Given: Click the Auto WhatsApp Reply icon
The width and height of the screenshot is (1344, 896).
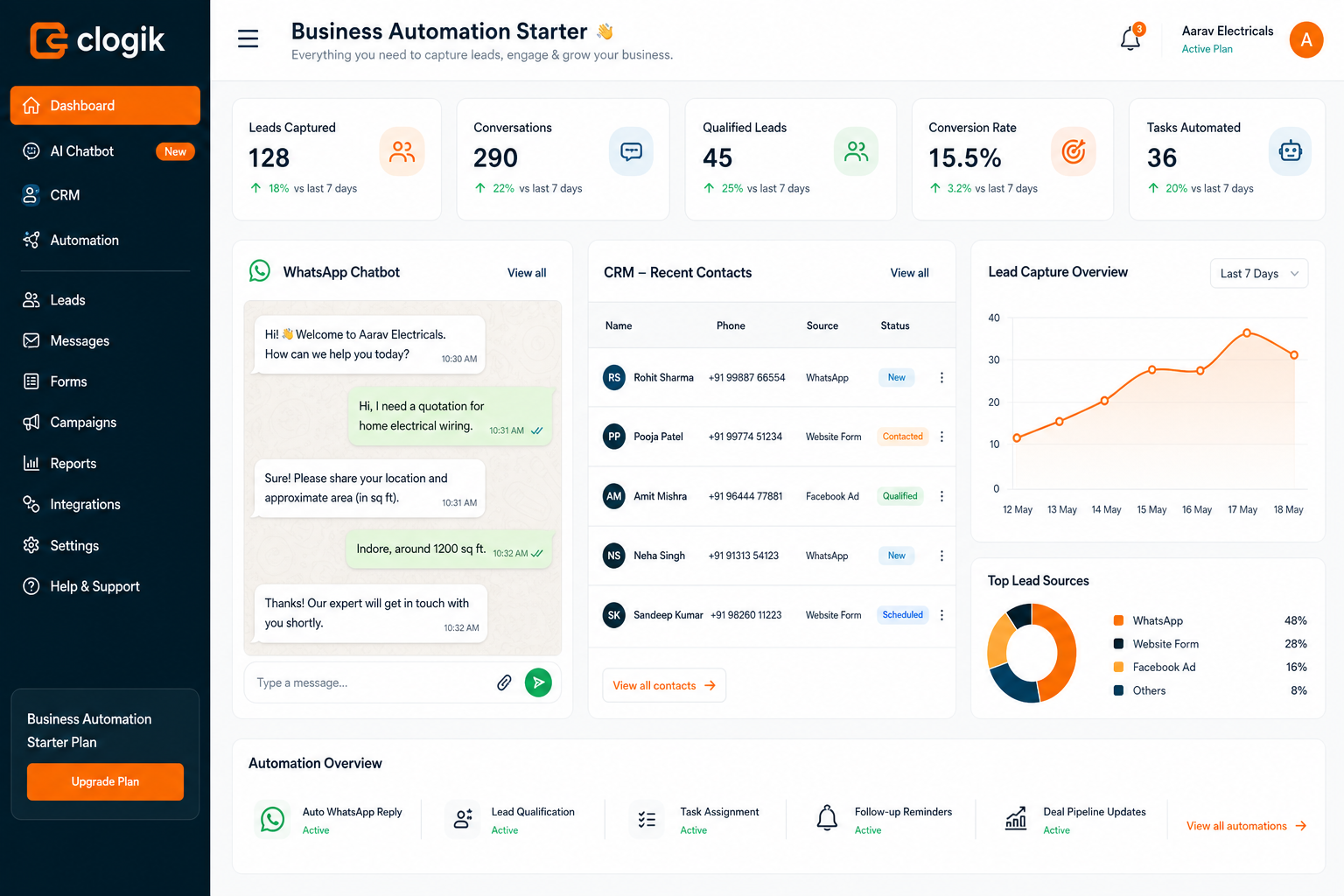Looking at the screenshot, I should click(x=273, y=820).
